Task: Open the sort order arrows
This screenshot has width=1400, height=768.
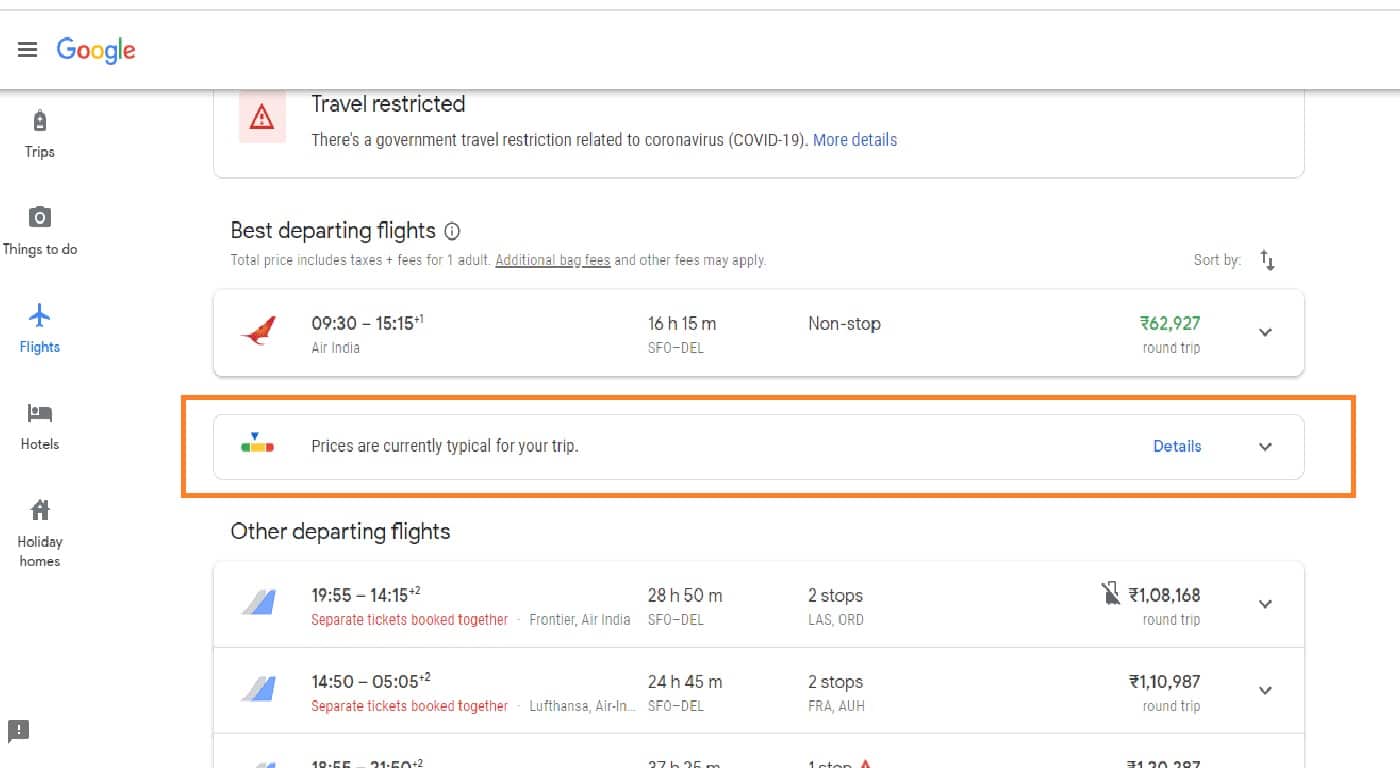Action: tap(1267, 260)
